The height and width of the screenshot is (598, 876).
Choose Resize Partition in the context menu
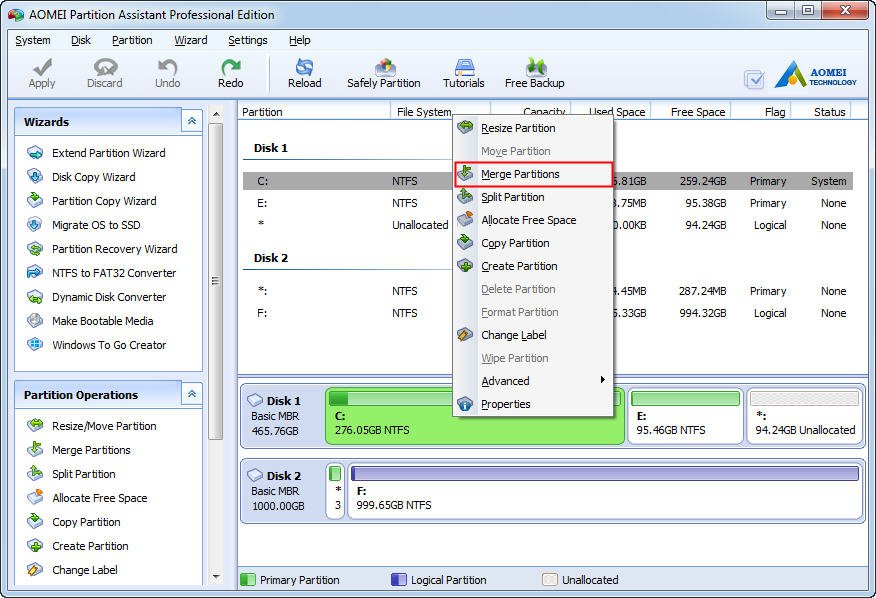(x=533, y=128)
